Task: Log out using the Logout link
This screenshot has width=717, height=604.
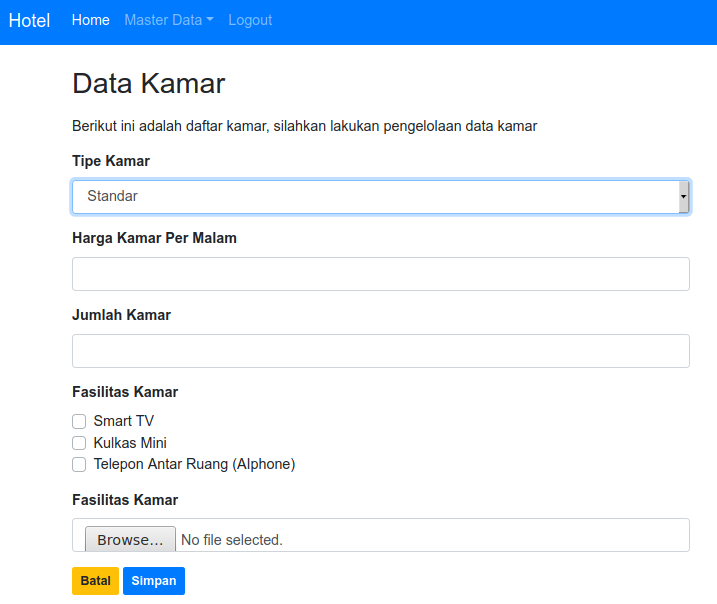Action: [x=250, y=20]
